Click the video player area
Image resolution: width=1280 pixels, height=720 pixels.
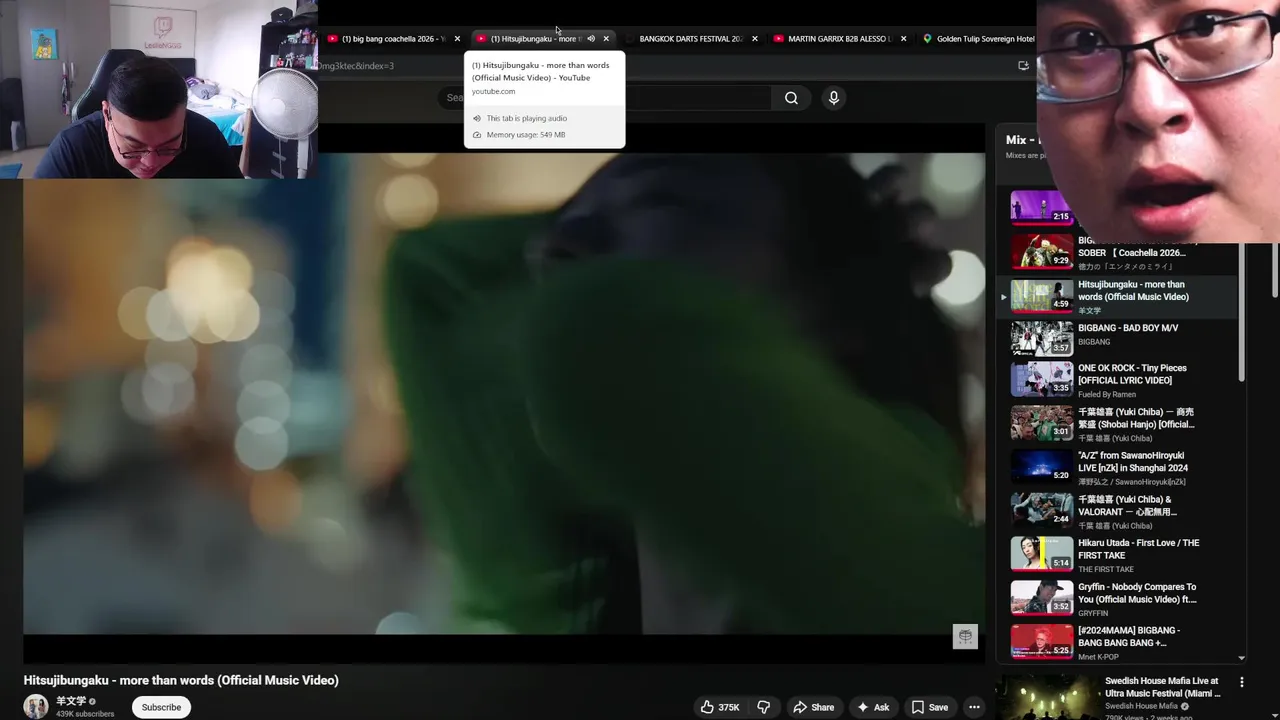click(504, 393)
